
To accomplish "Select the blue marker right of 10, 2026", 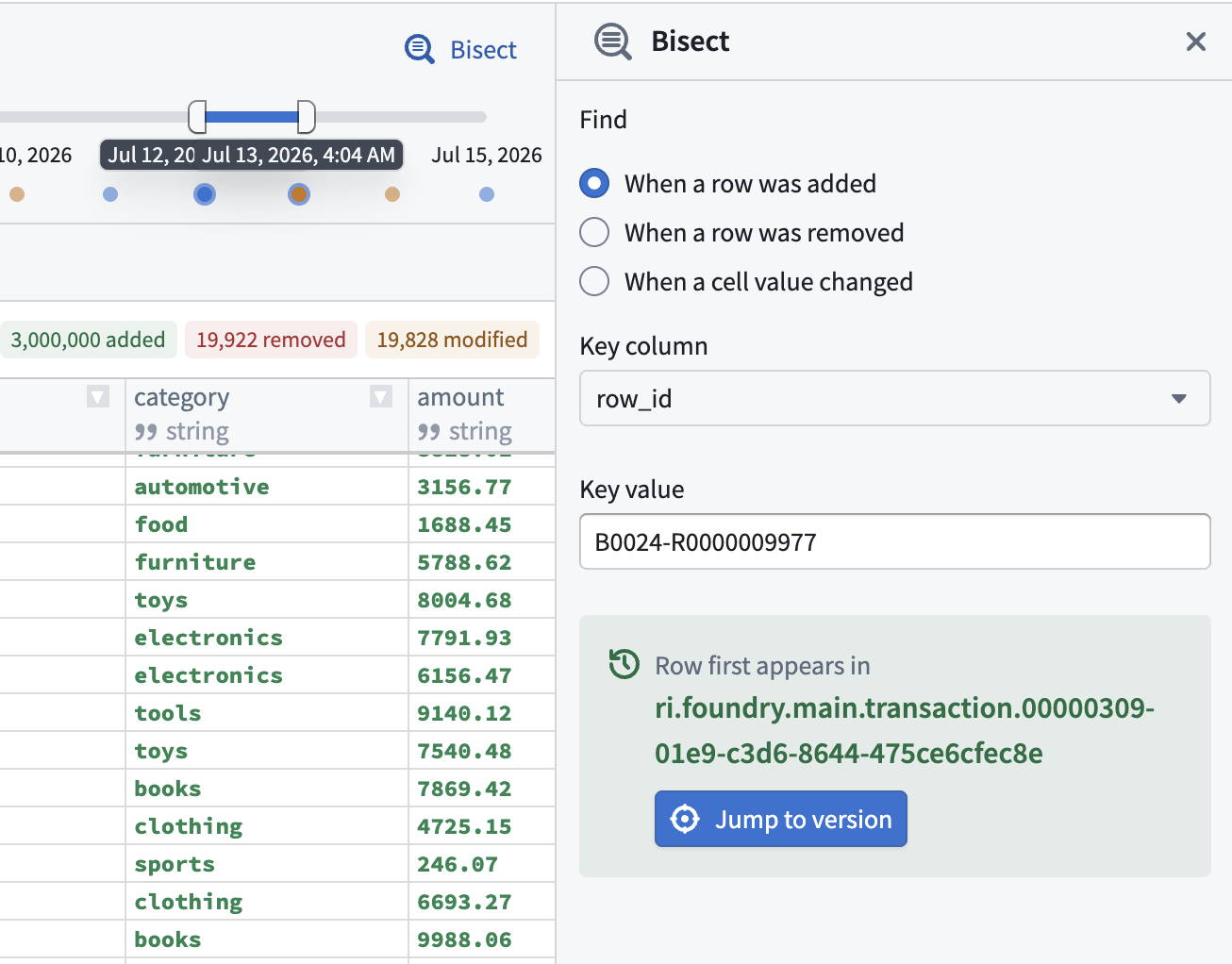I will point(110,194).
